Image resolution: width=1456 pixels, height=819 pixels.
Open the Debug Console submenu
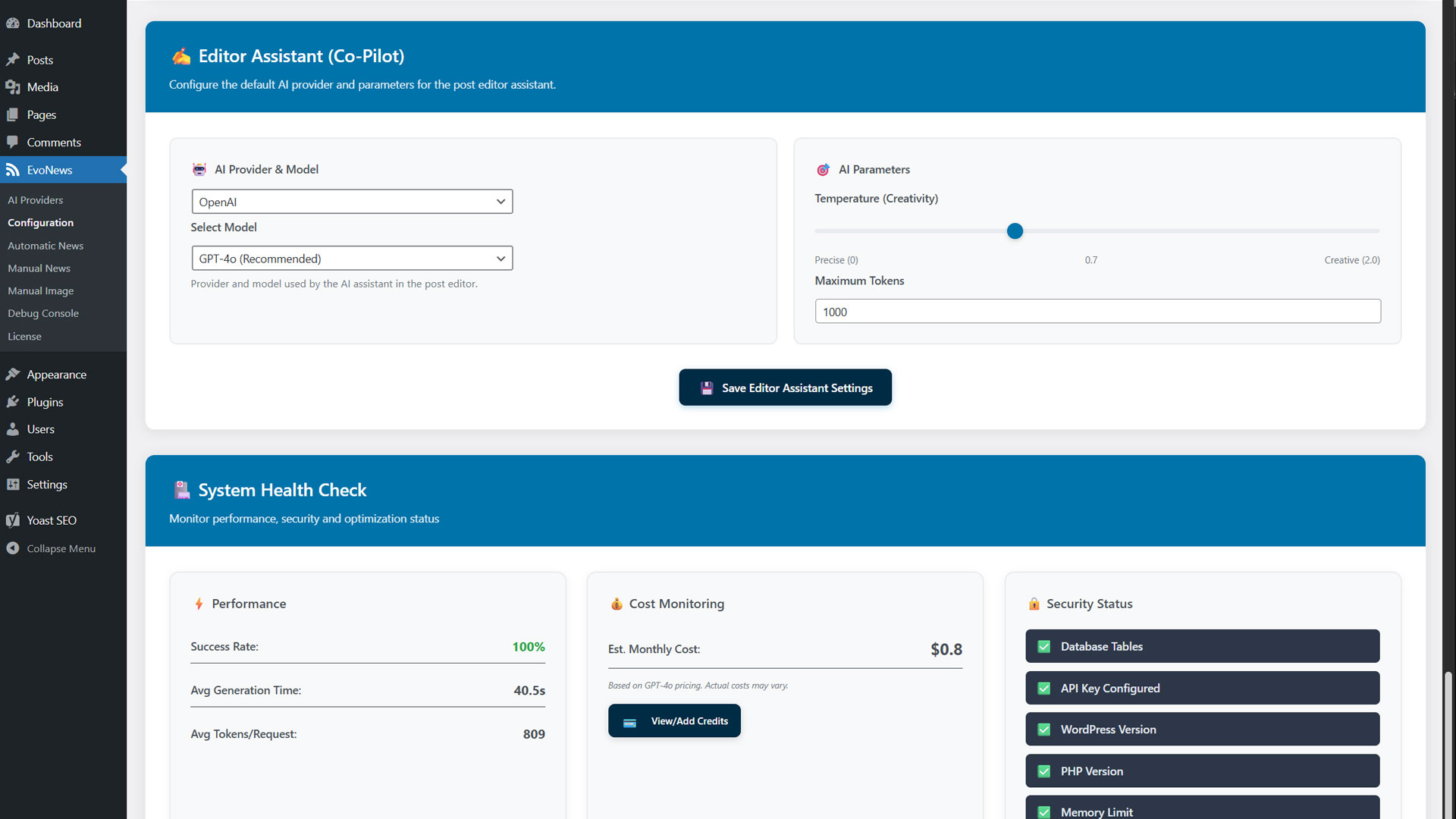pos(43,313)
